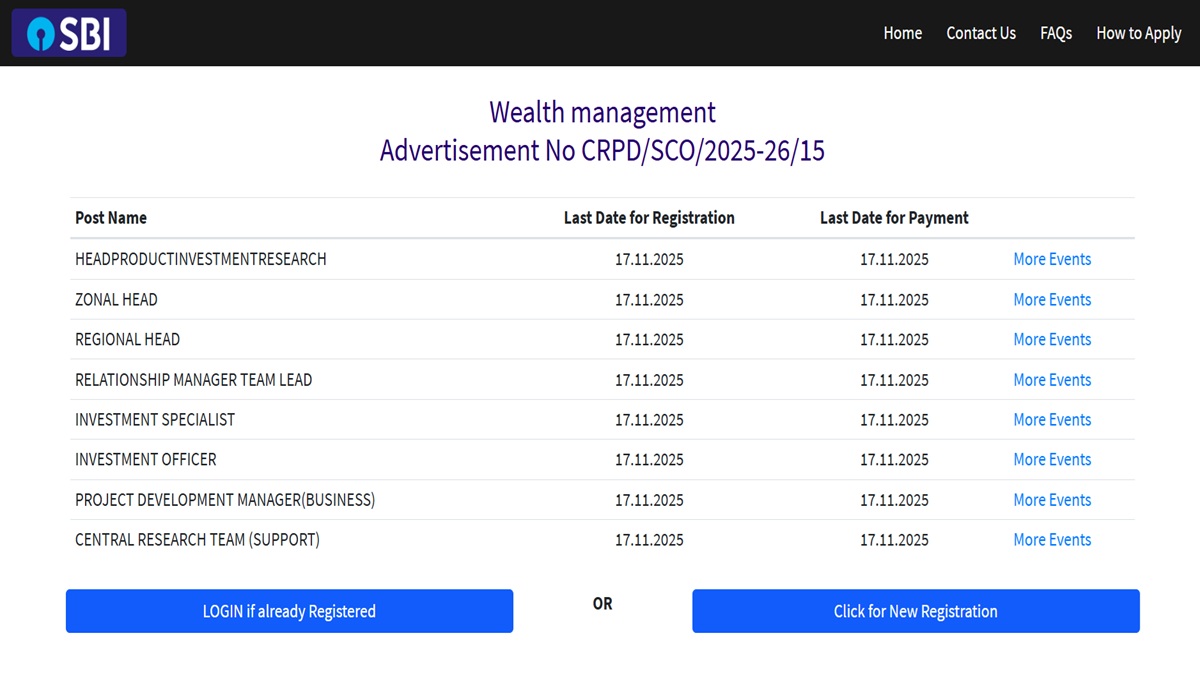Screen dimensions: 1200x675
Task: Click More Events for Investment Officer
Action: [1052, 460]
